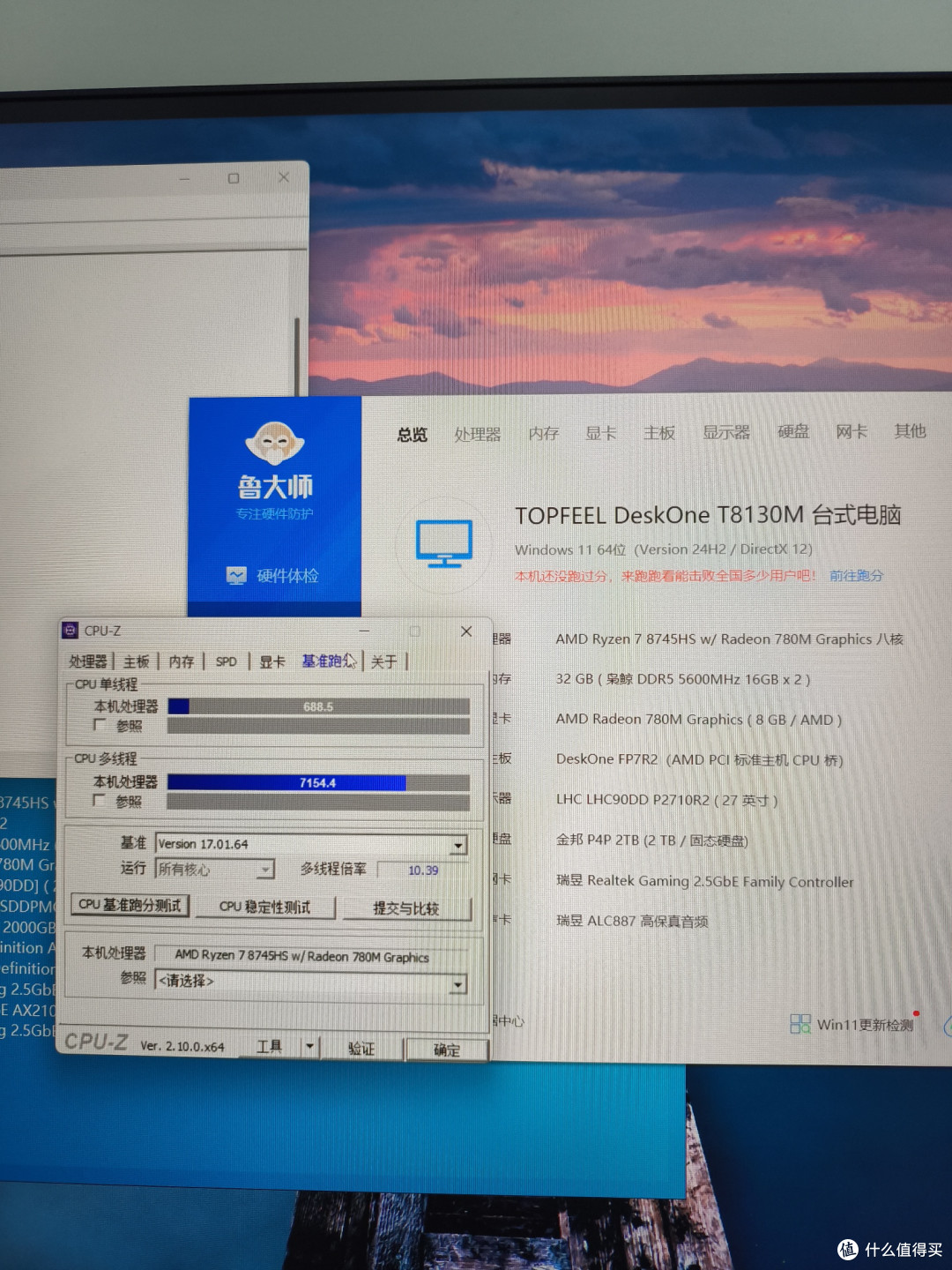Screen dimensions: 952x1270
Task: Select LHC LHC90DD P2710R2 monitor row
Action: [667, 800]
